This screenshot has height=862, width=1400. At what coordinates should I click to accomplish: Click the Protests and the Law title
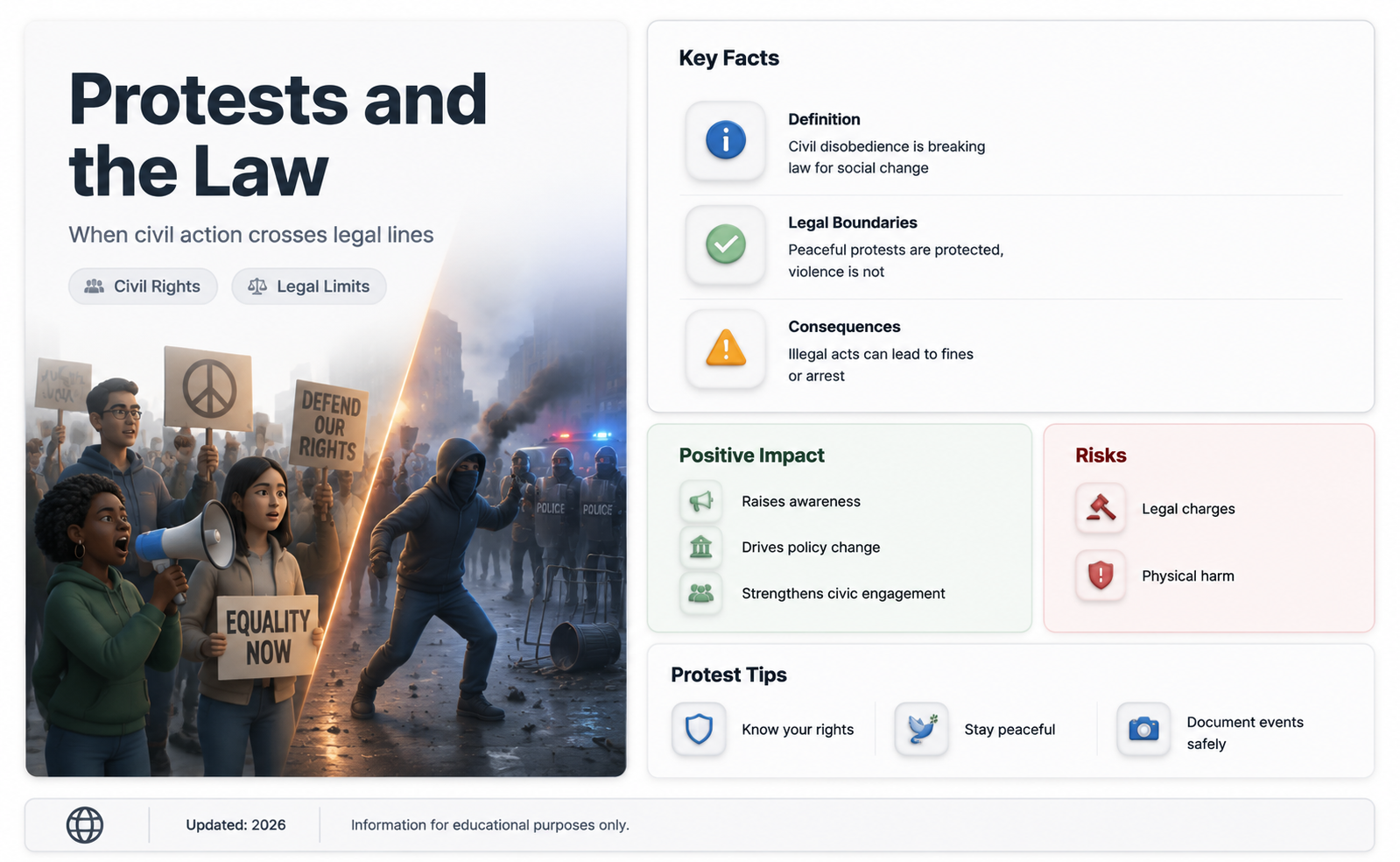tap(278, 135)
